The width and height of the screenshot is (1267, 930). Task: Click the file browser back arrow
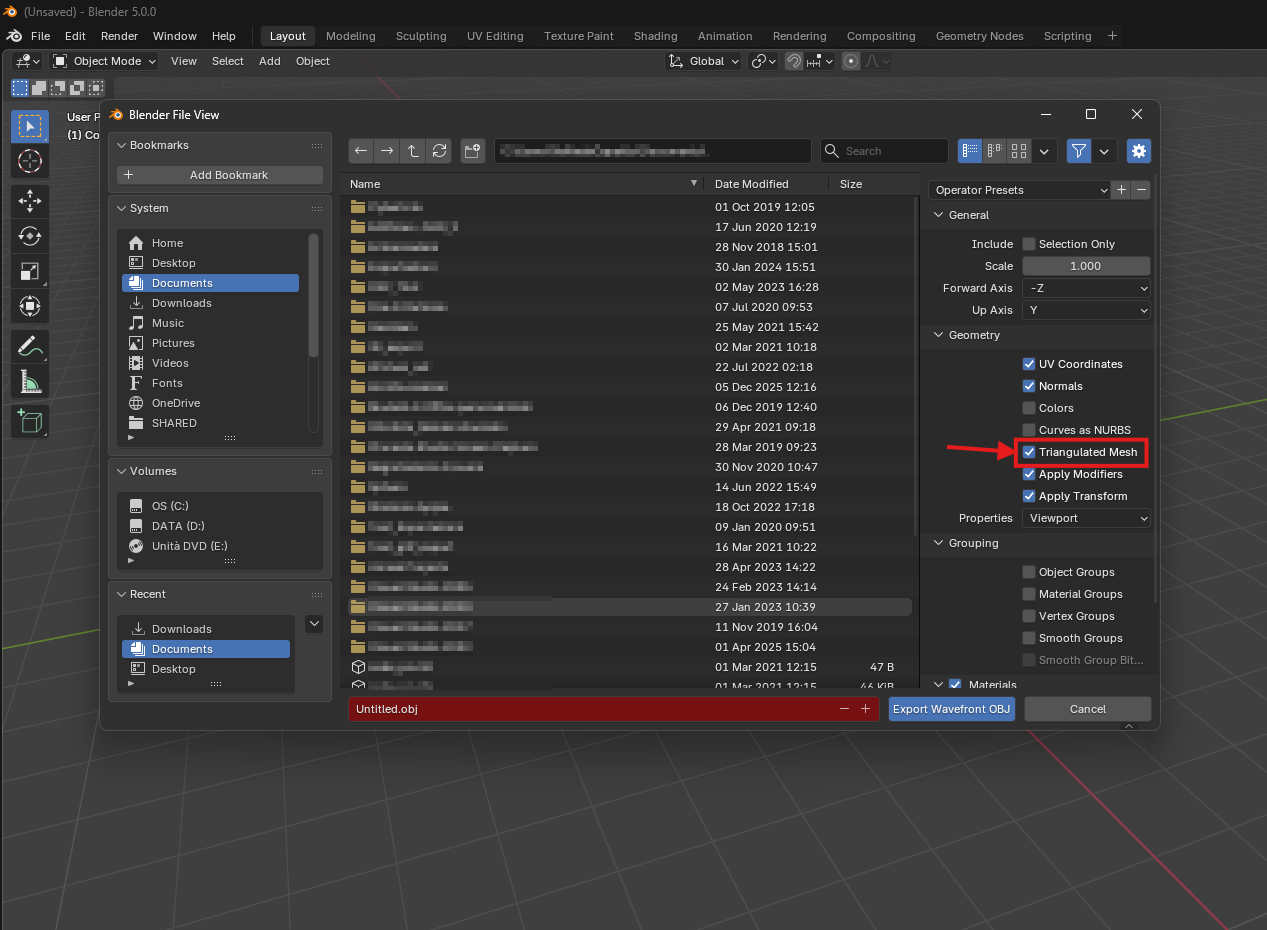361,151
